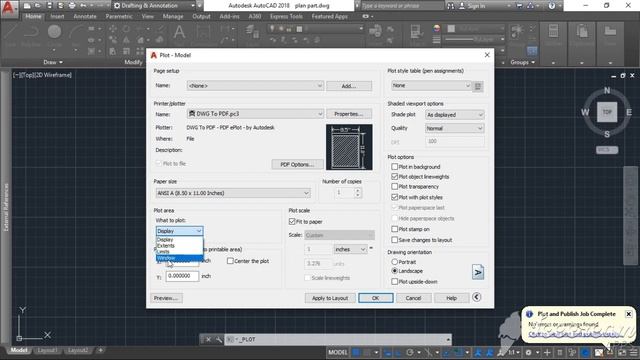Viewport: 640px width, 360px height.
Task: Open the Printer/plotter Name dropdown
Action: [255, 114]
